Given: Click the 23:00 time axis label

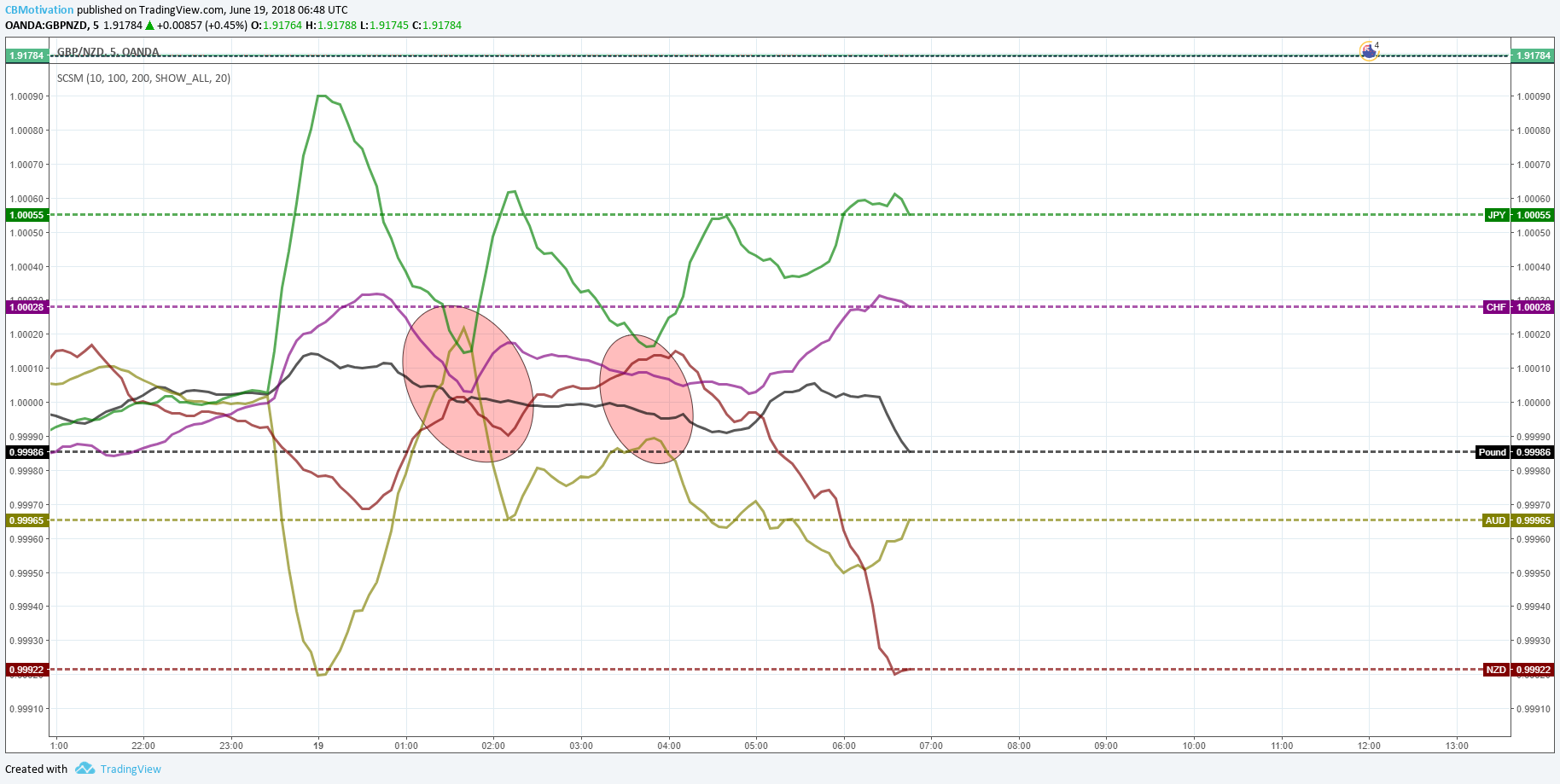Looking at the screenshot, I should coord(231,746).
